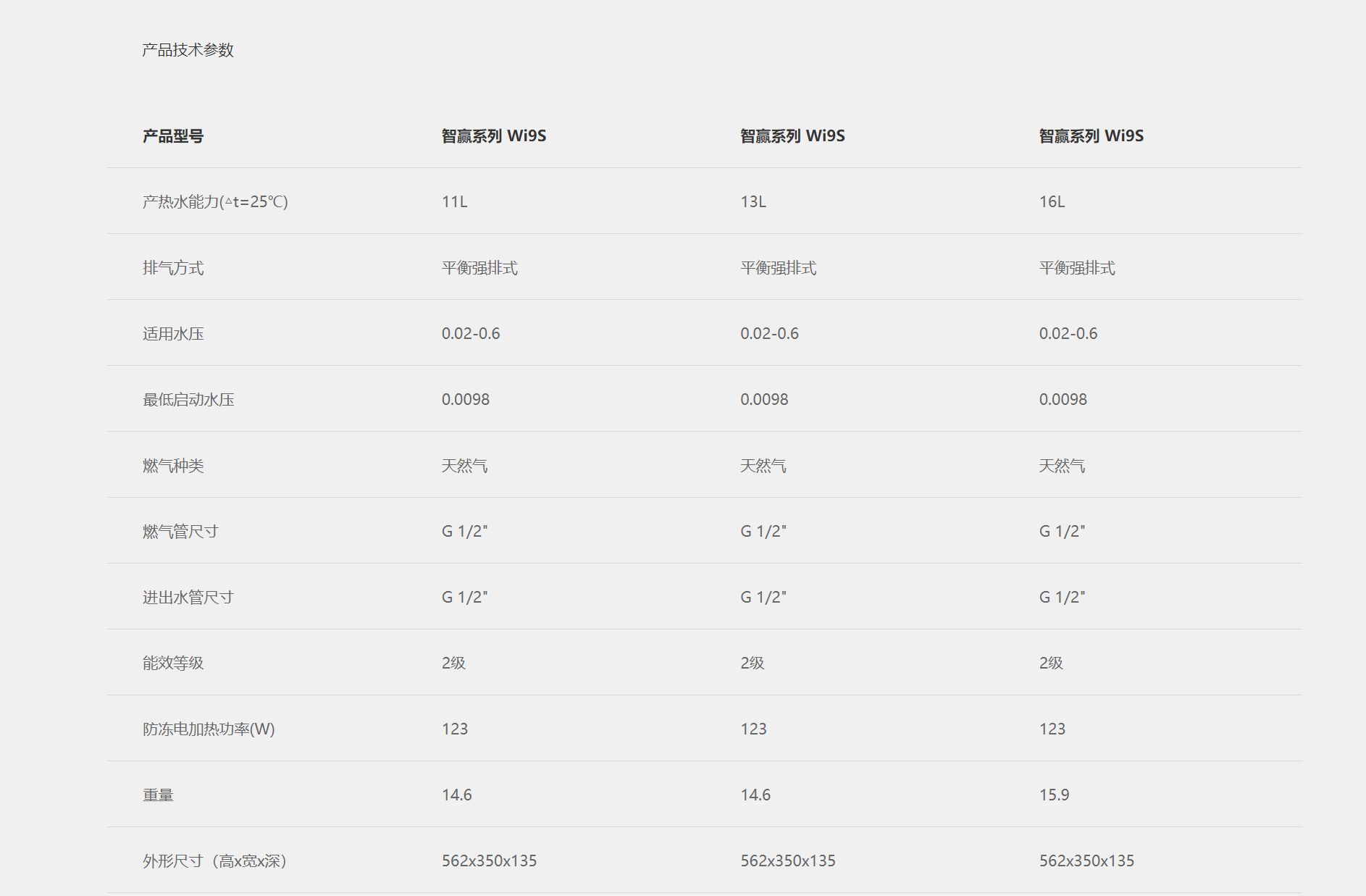Click the 防冻电加热功率(W) row label
This screenshot has height=896, width=1366.
pyautogui.click(x=209, y=729)
